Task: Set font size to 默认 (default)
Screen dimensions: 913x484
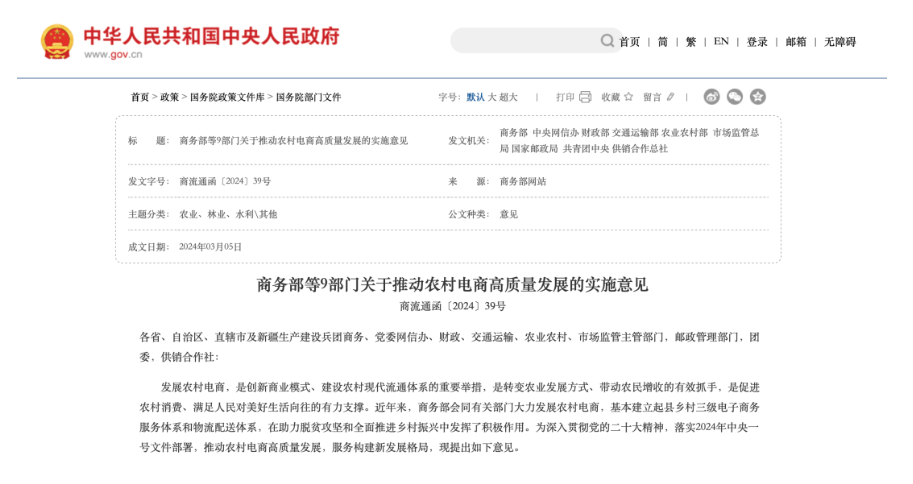Action: coord(475,97)
